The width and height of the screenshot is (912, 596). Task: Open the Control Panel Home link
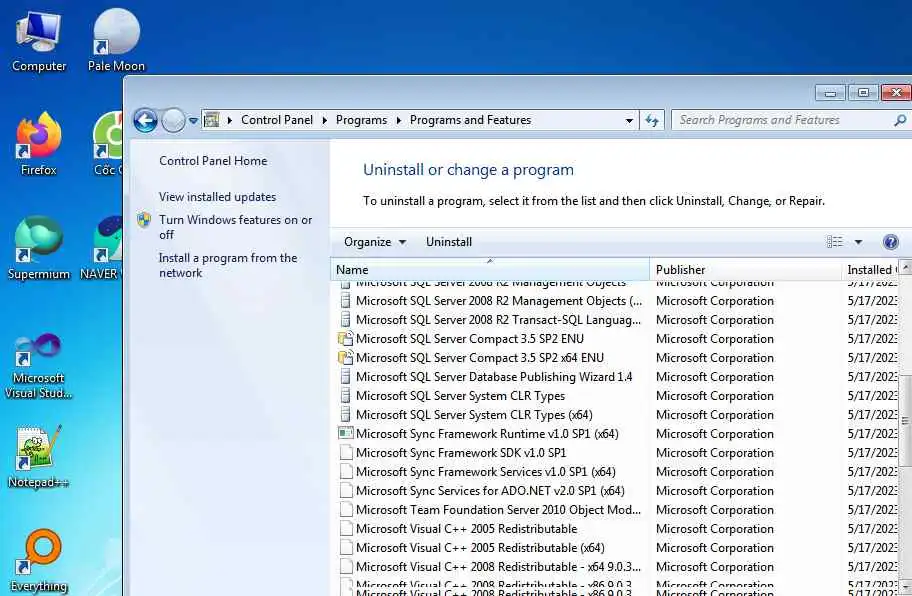(x=213, y=161)
